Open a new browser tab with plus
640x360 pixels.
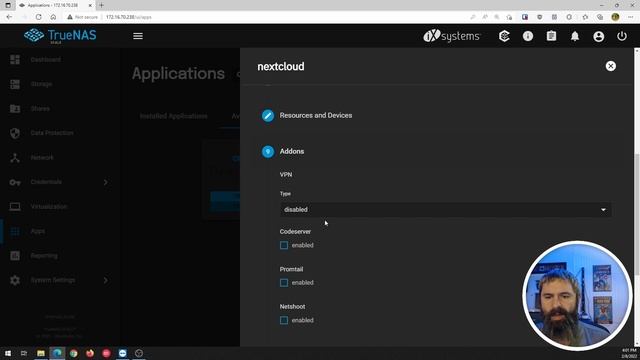pyautogui.click(x=101, y=5)
